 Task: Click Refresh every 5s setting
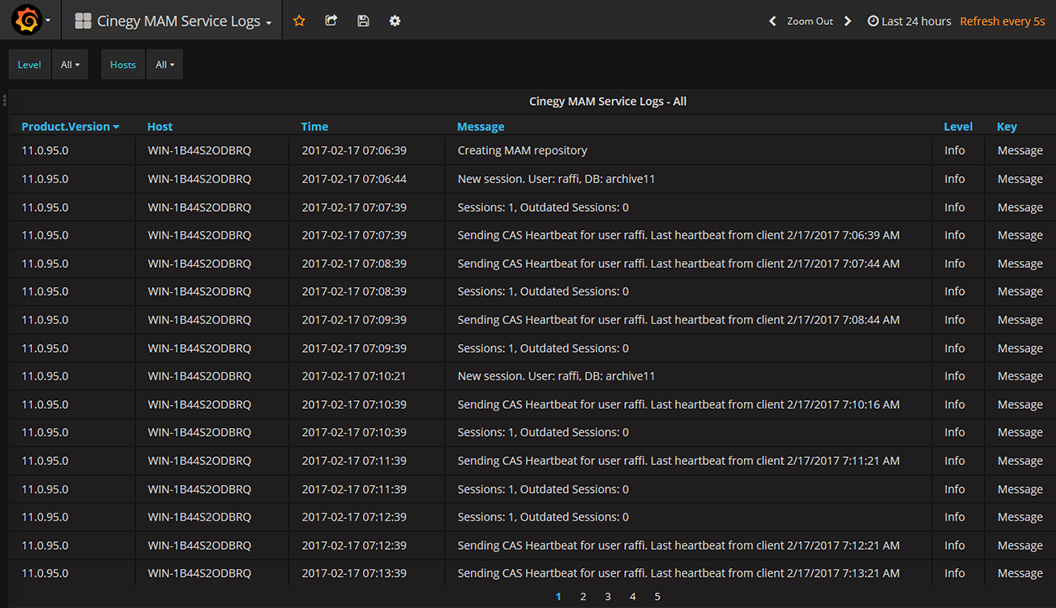1002,21
